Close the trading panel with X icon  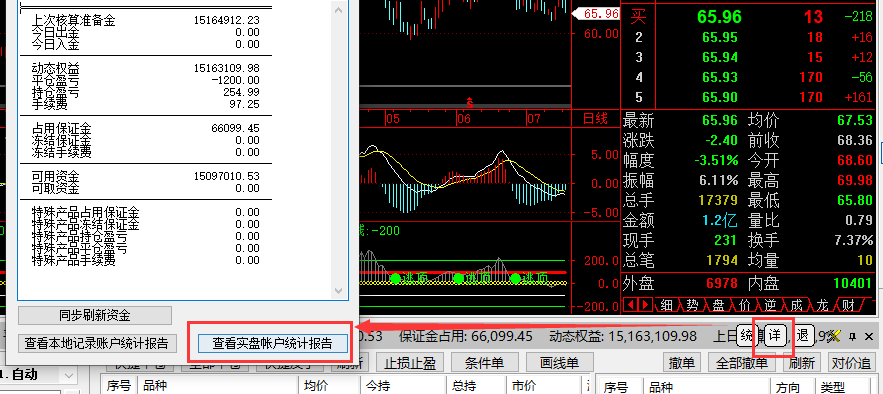(x=869, y=336)
